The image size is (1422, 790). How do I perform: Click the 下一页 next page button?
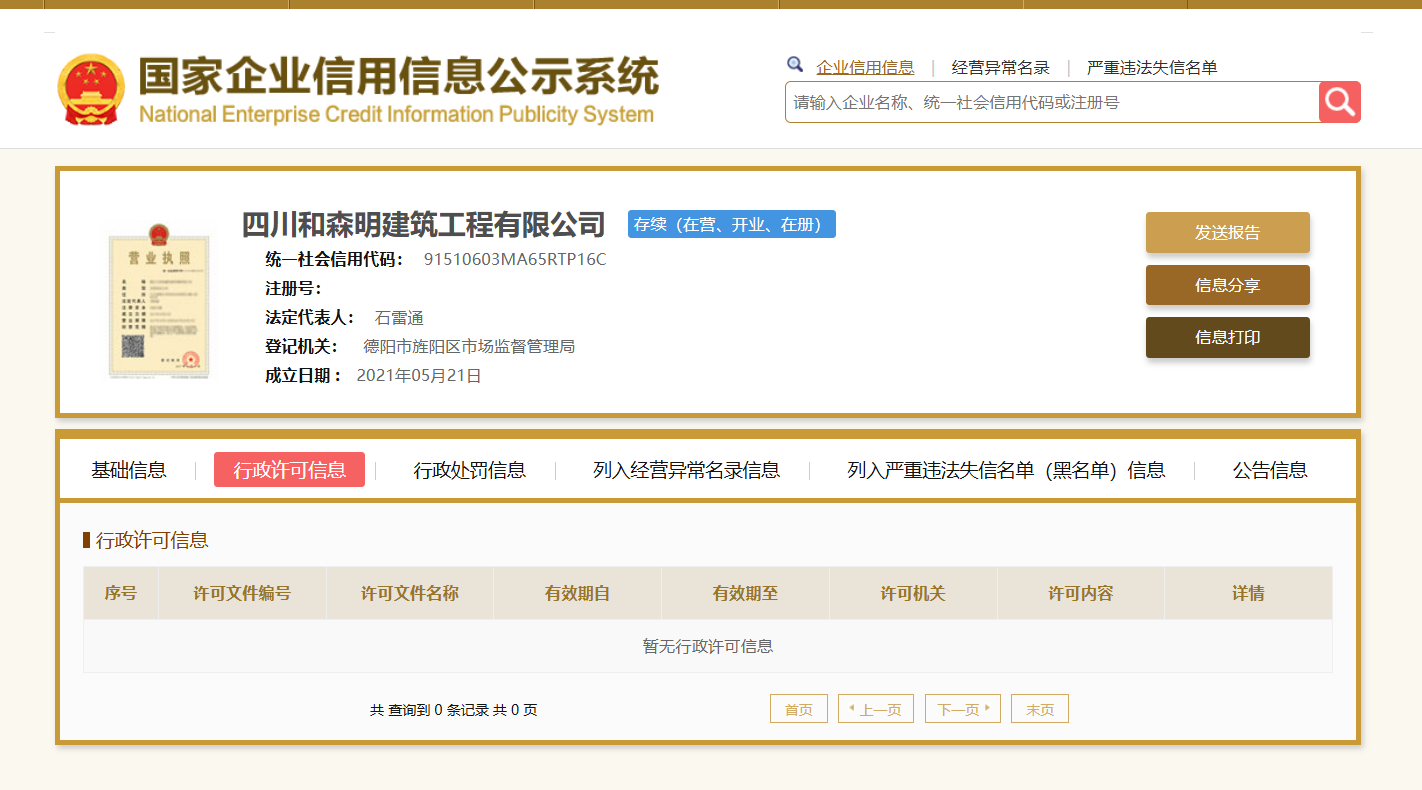[963, 709]
